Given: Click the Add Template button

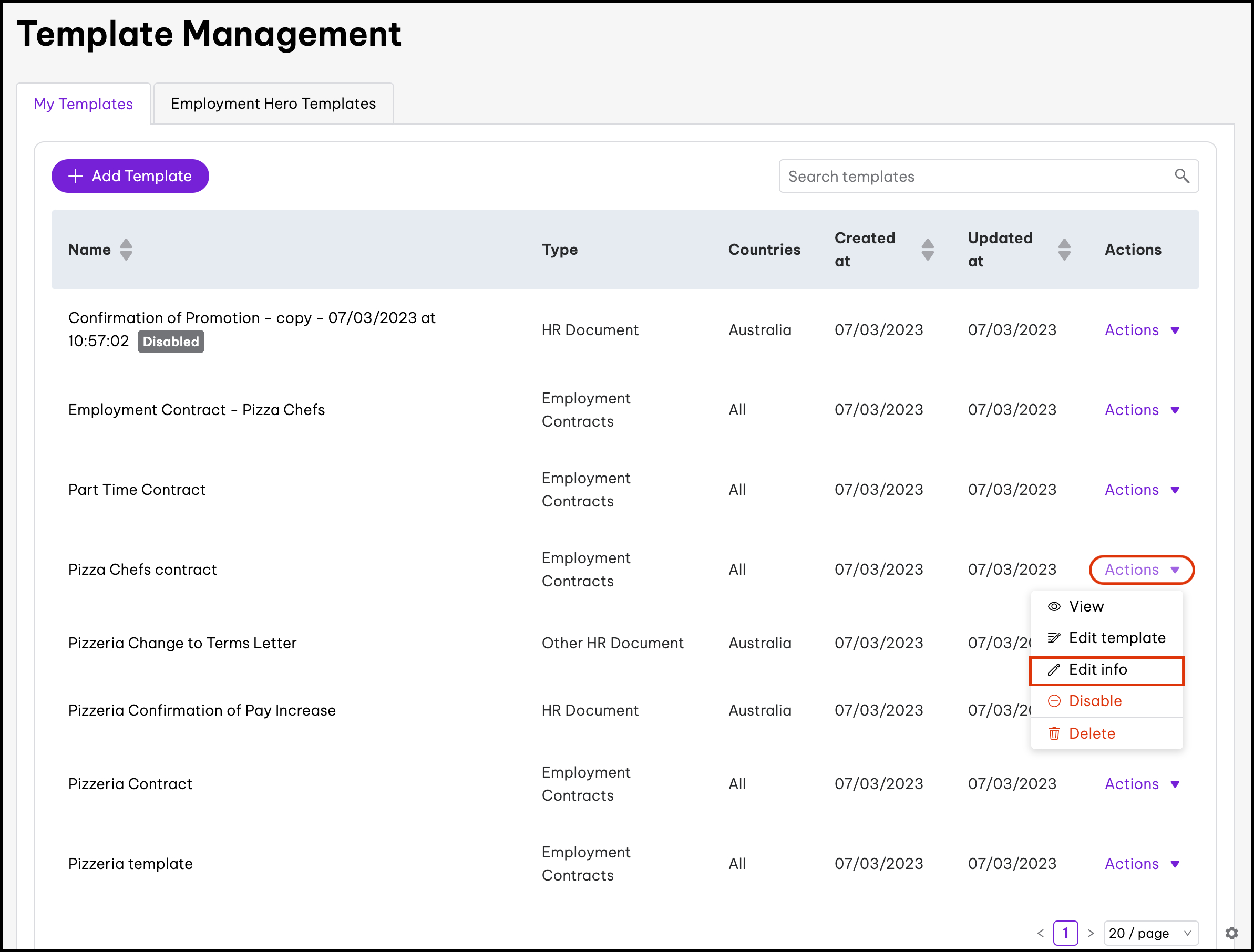Looking at the screenshot, I should (x=130, y=176).
